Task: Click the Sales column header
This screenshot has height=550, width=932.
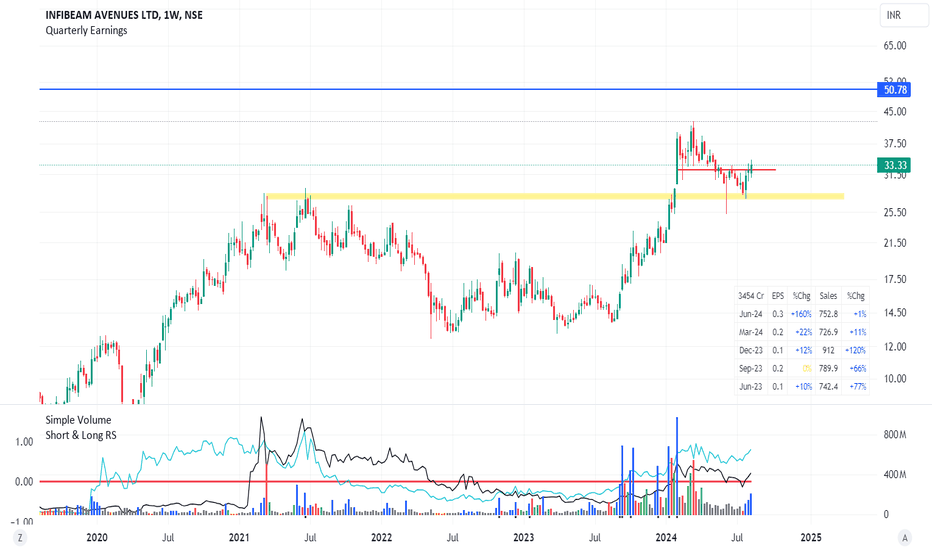Action: tap(828, 296)
